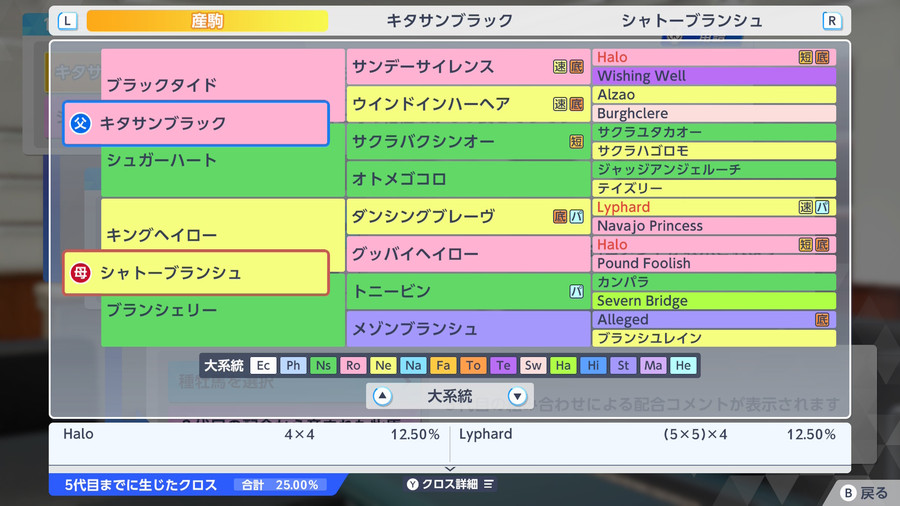Click the Sw lineage swatch
This screenshot has width=900, height=506.
pos(533,365)
